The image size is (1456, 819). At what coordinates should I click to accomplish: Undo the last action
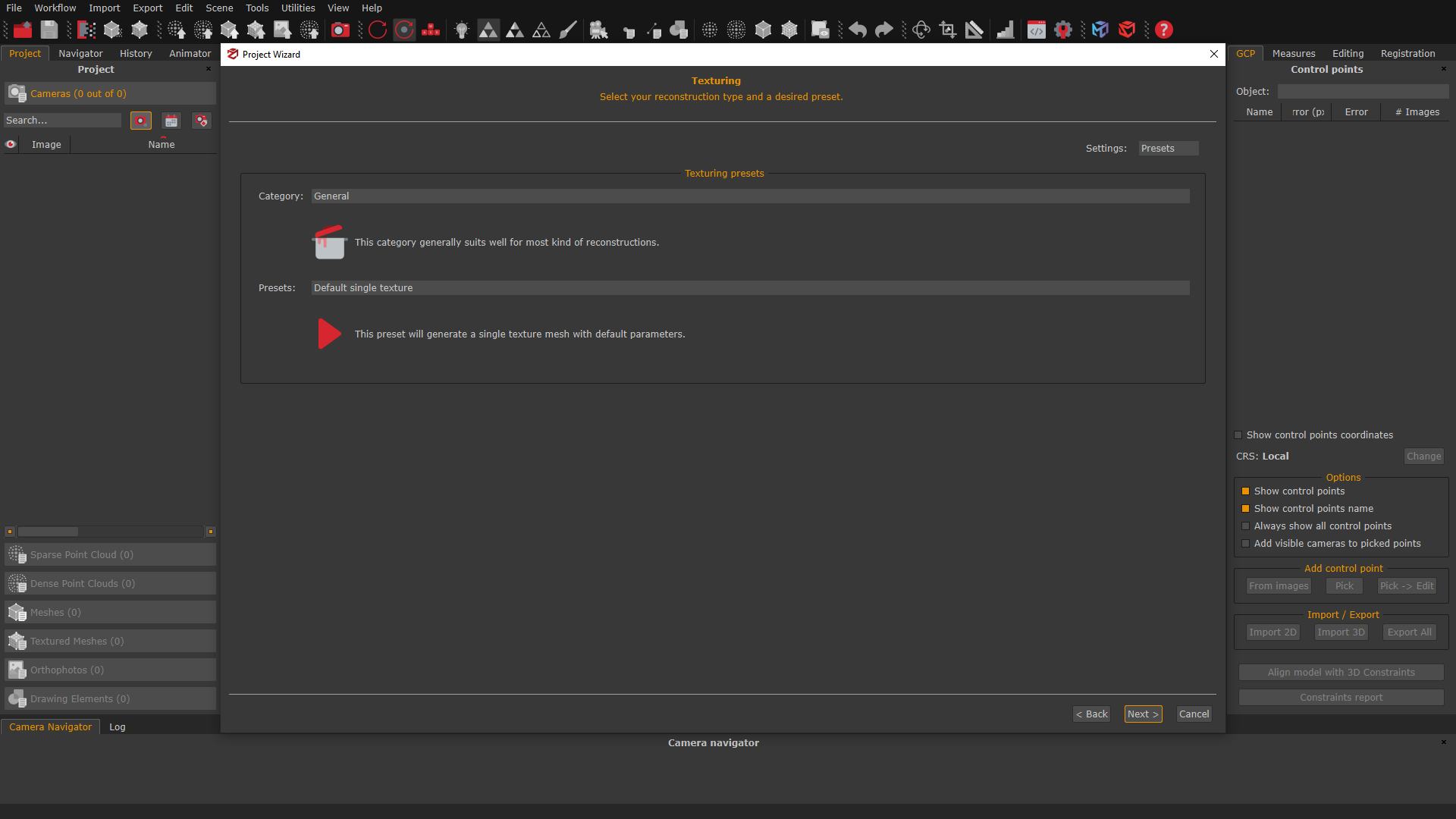click(857, 30)
